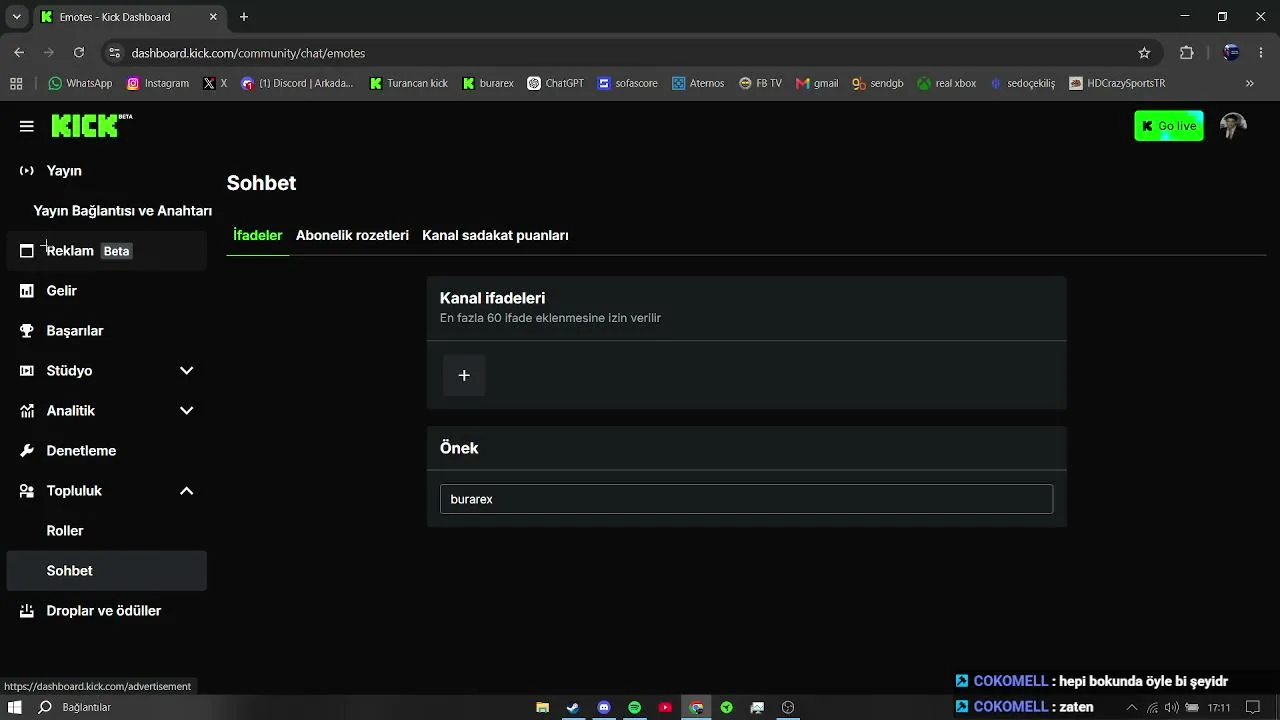Open the ChatGPT bookmark
Screen dimensions: 1280x720
555,83
